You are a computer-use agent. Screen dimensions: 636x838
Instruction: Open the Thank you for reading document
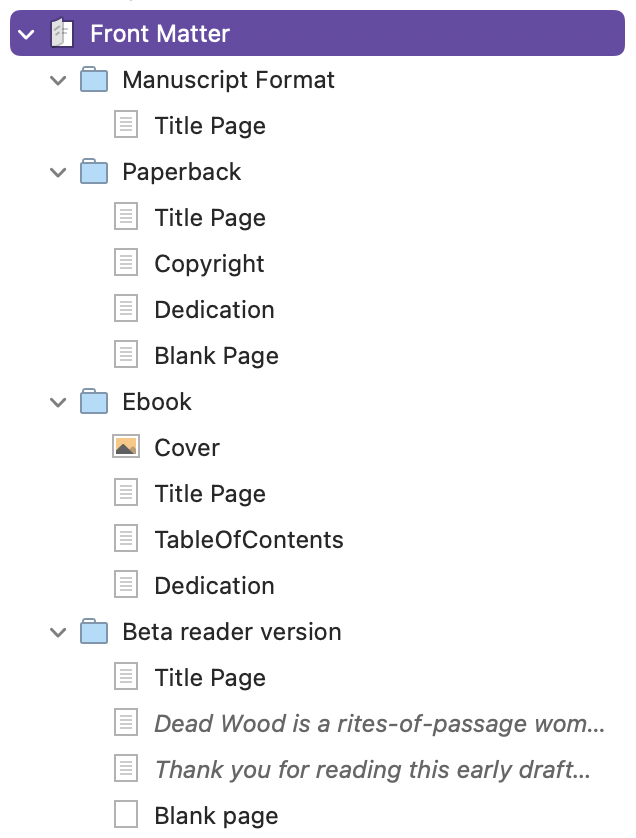372,769
